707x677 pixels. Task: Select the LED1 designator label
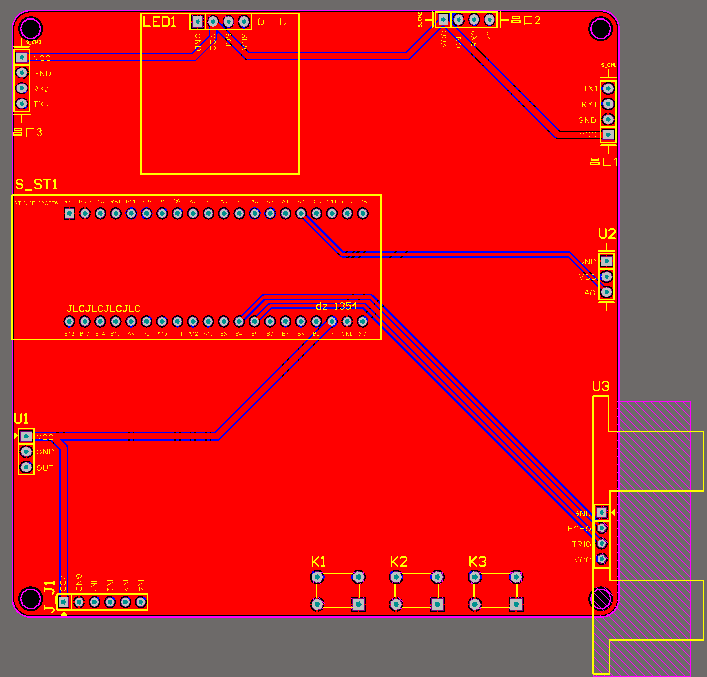click(x=159, y=22)
